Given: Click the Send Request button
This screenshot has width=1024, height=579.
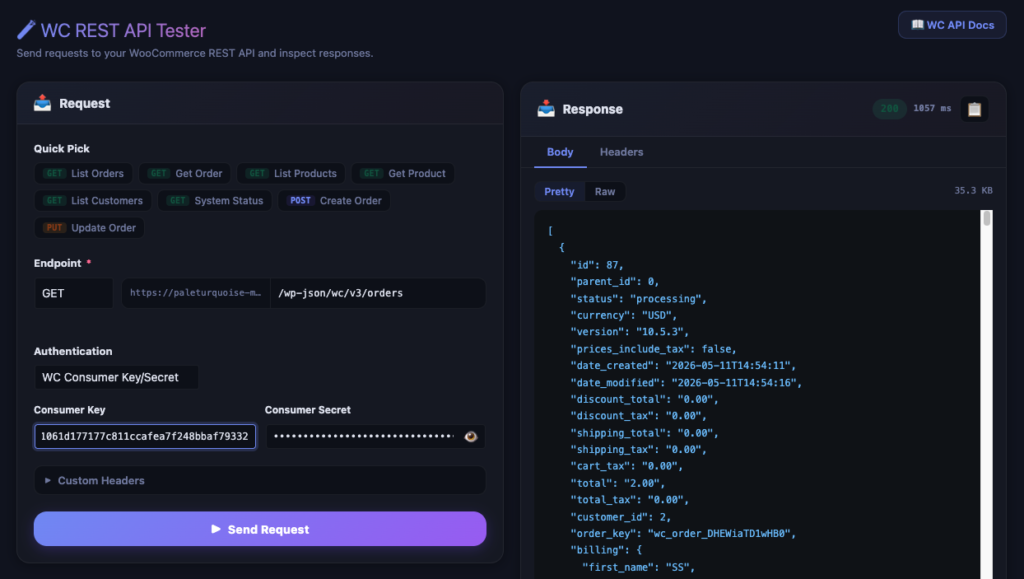Looking at the screenshot, I should tap(260, 529).
